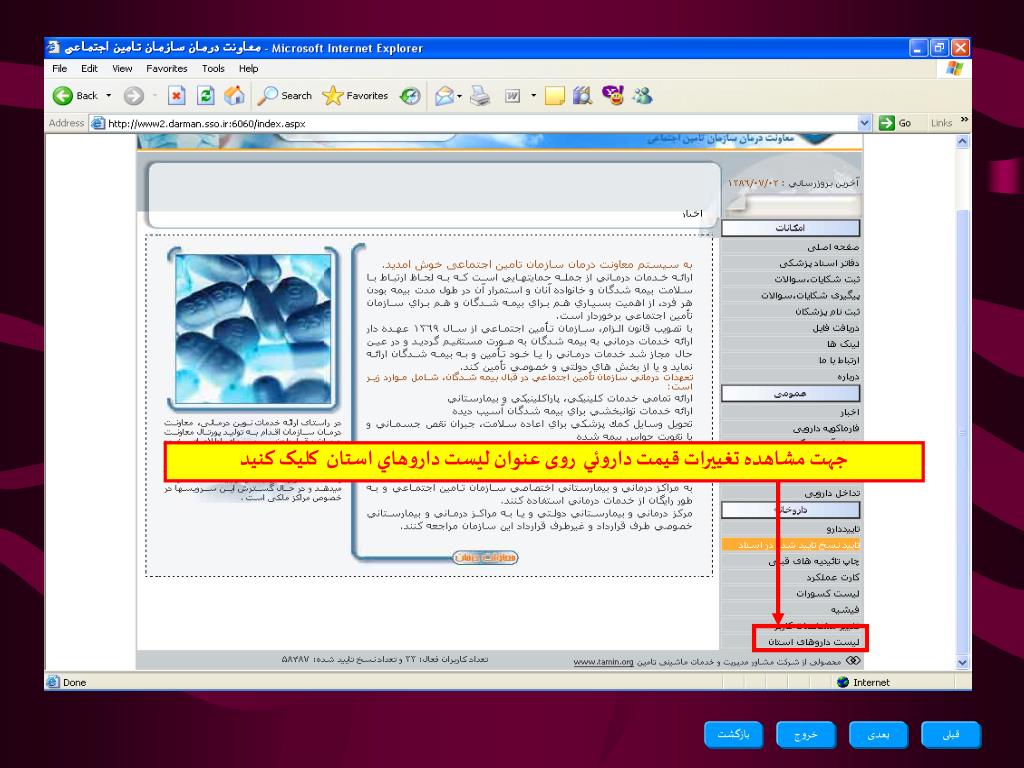The image size is (1024, 768).
Task: Expand the Links toolbar chevron
Action: 964,120
